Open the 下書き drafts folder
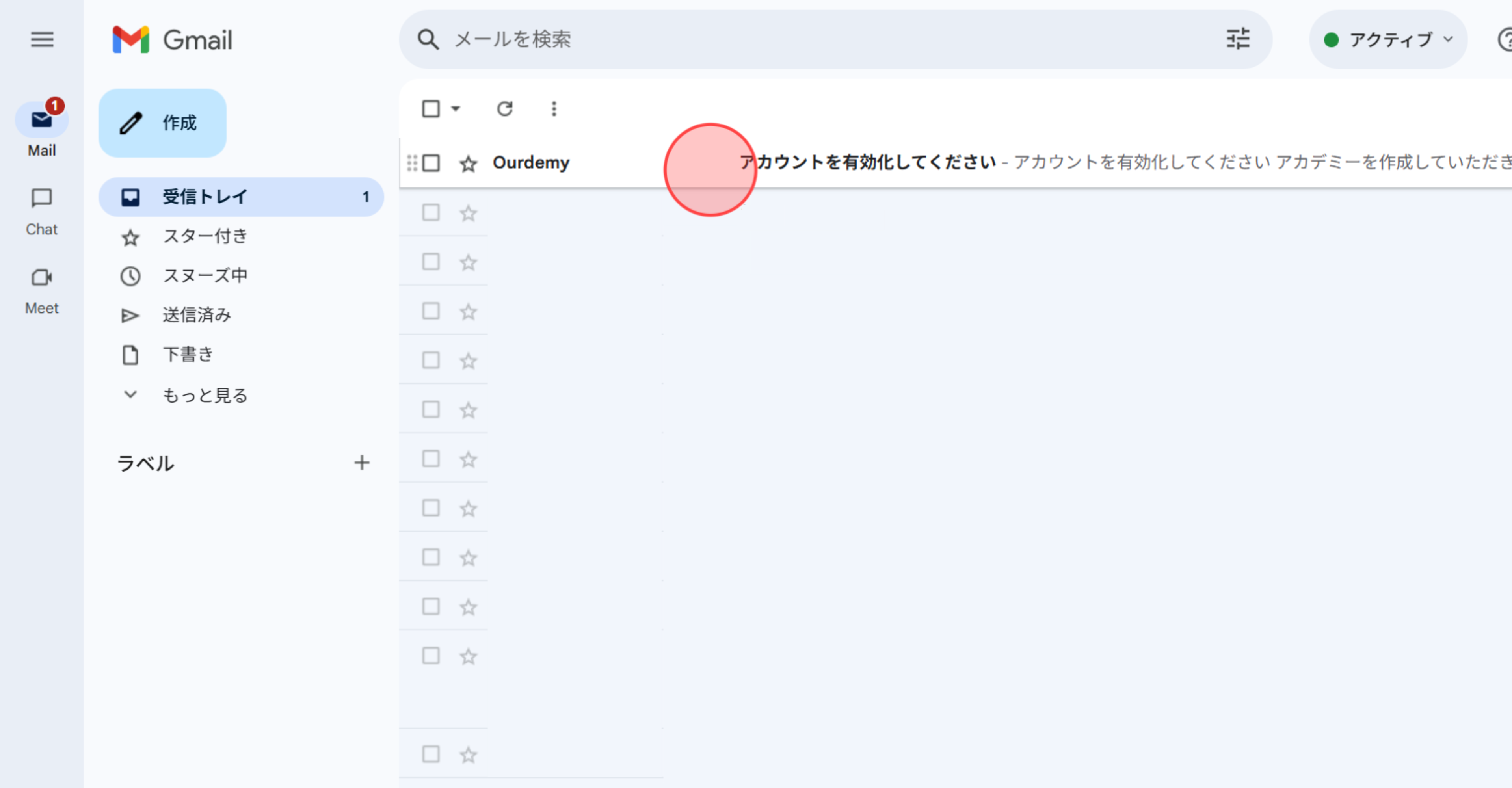Viewport: 1512px width, 788px height. [187, 354]
